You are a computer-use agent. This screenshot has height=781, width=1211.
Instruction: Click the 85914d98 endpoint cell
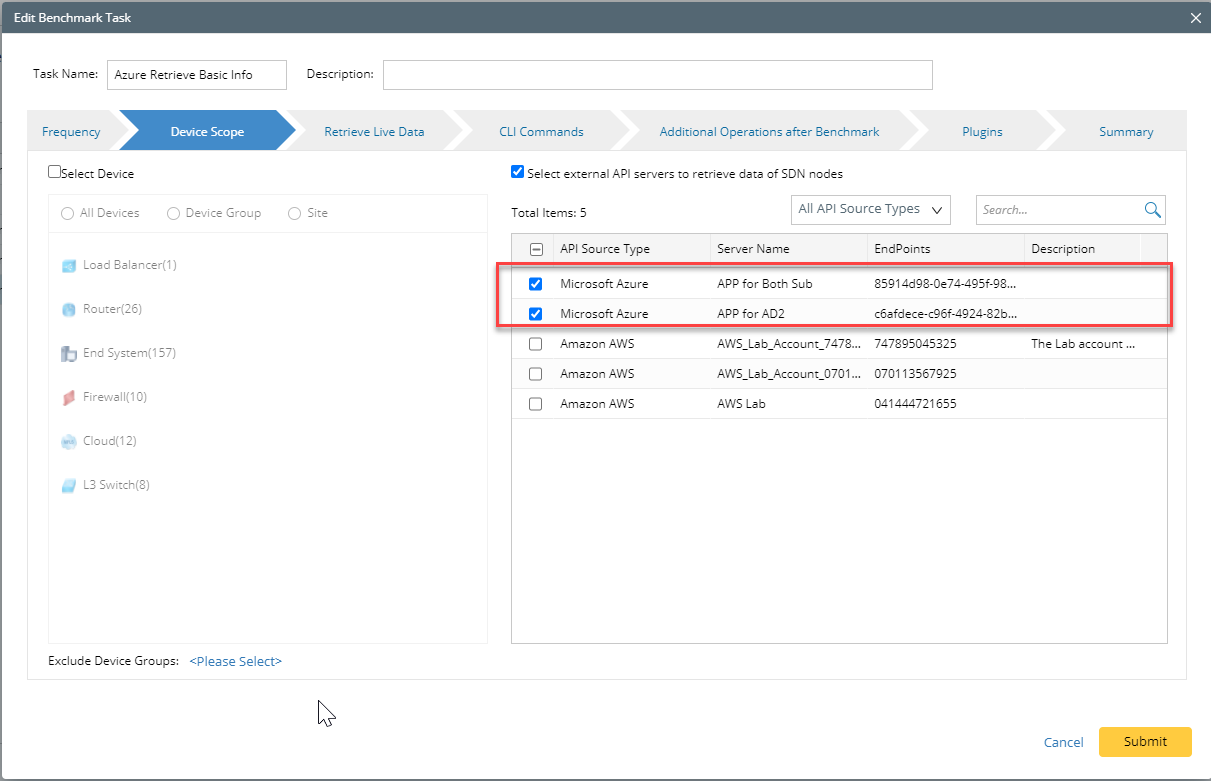pyautogui.click(x=945, y=284)
